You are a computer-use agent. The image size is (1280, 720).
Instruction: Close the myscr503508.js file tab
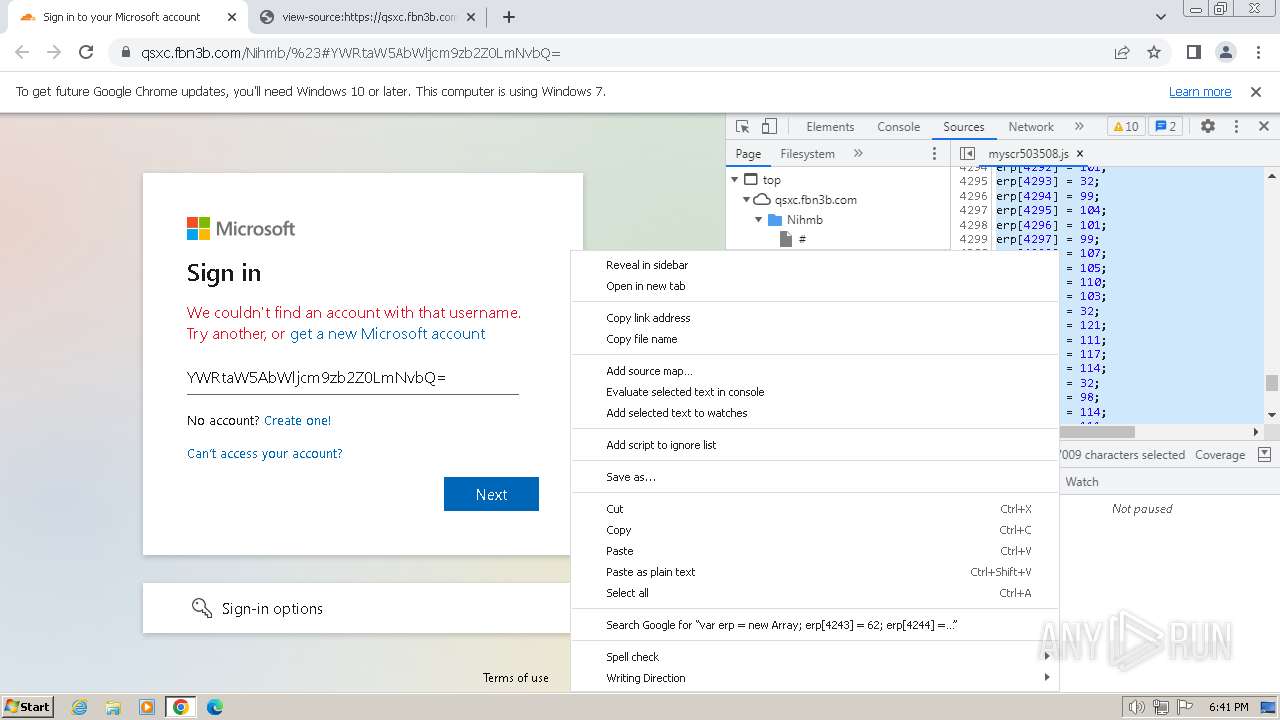click(x=1080, y=154)
